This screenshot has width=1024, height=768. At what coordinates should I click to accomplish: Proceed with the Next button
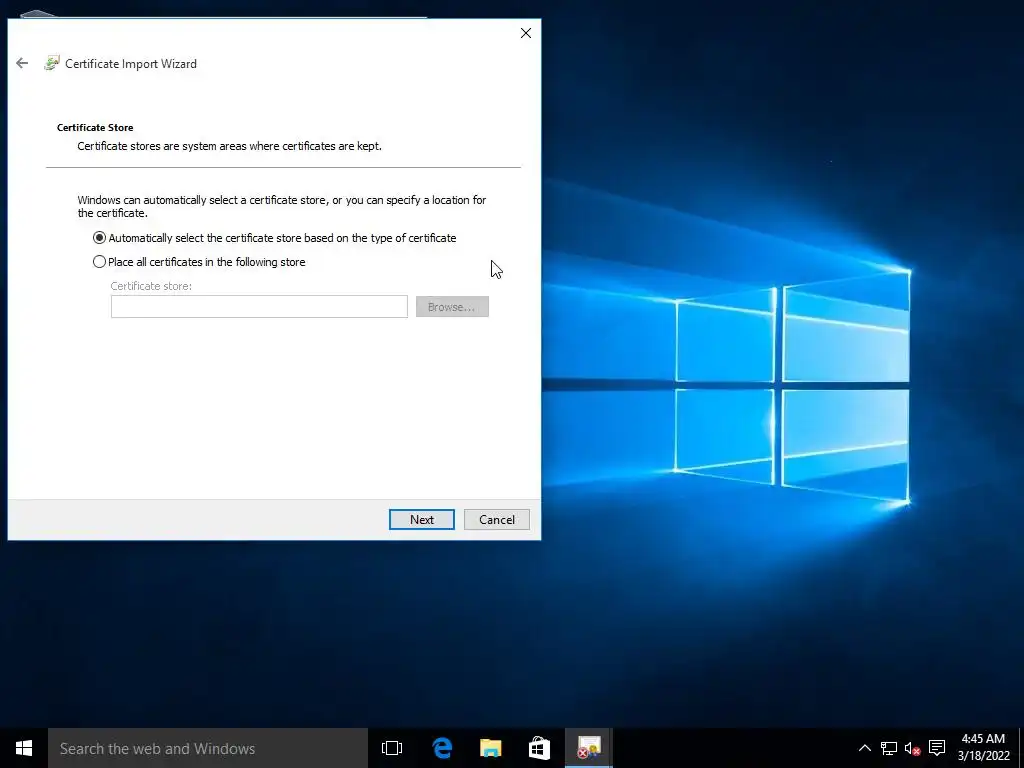point(422,520)
